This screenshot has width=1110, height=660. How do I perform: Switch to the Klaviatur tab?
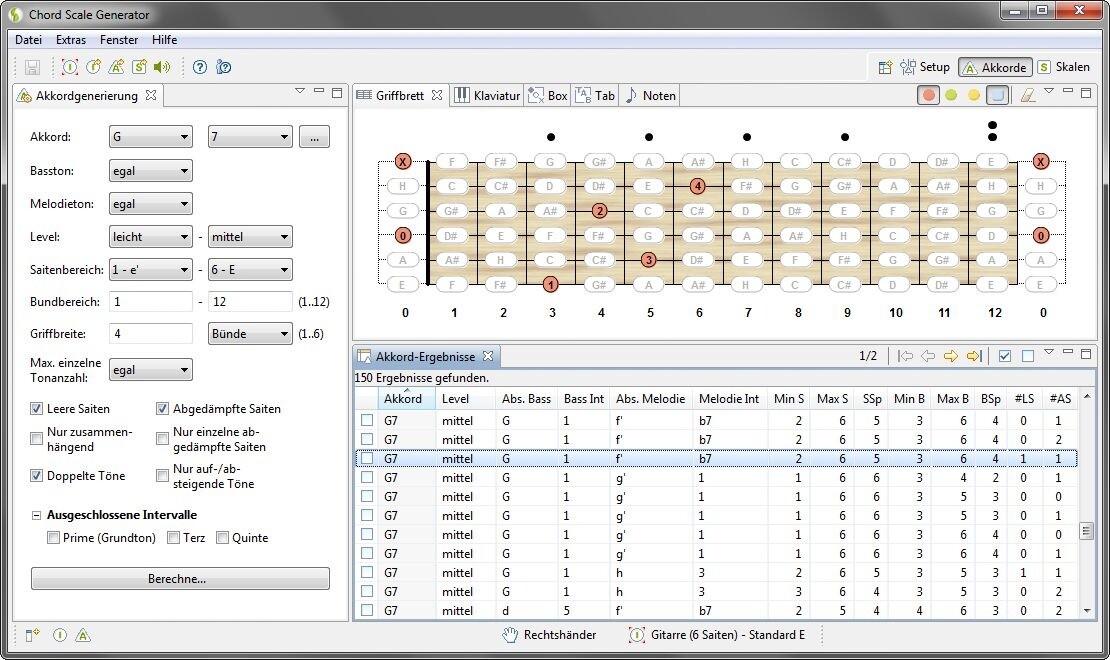(488, 95)
